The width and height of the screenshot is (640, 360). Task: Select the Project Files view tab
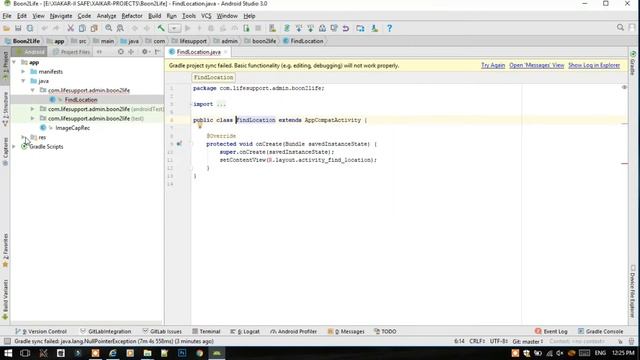[71, 52]
